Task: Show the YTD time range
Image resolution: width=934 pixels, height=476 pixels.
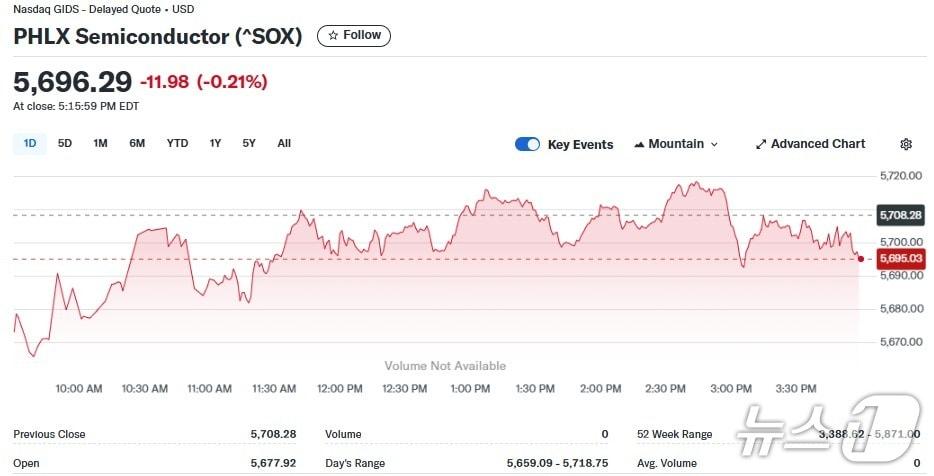Action: tap(177, 143)
